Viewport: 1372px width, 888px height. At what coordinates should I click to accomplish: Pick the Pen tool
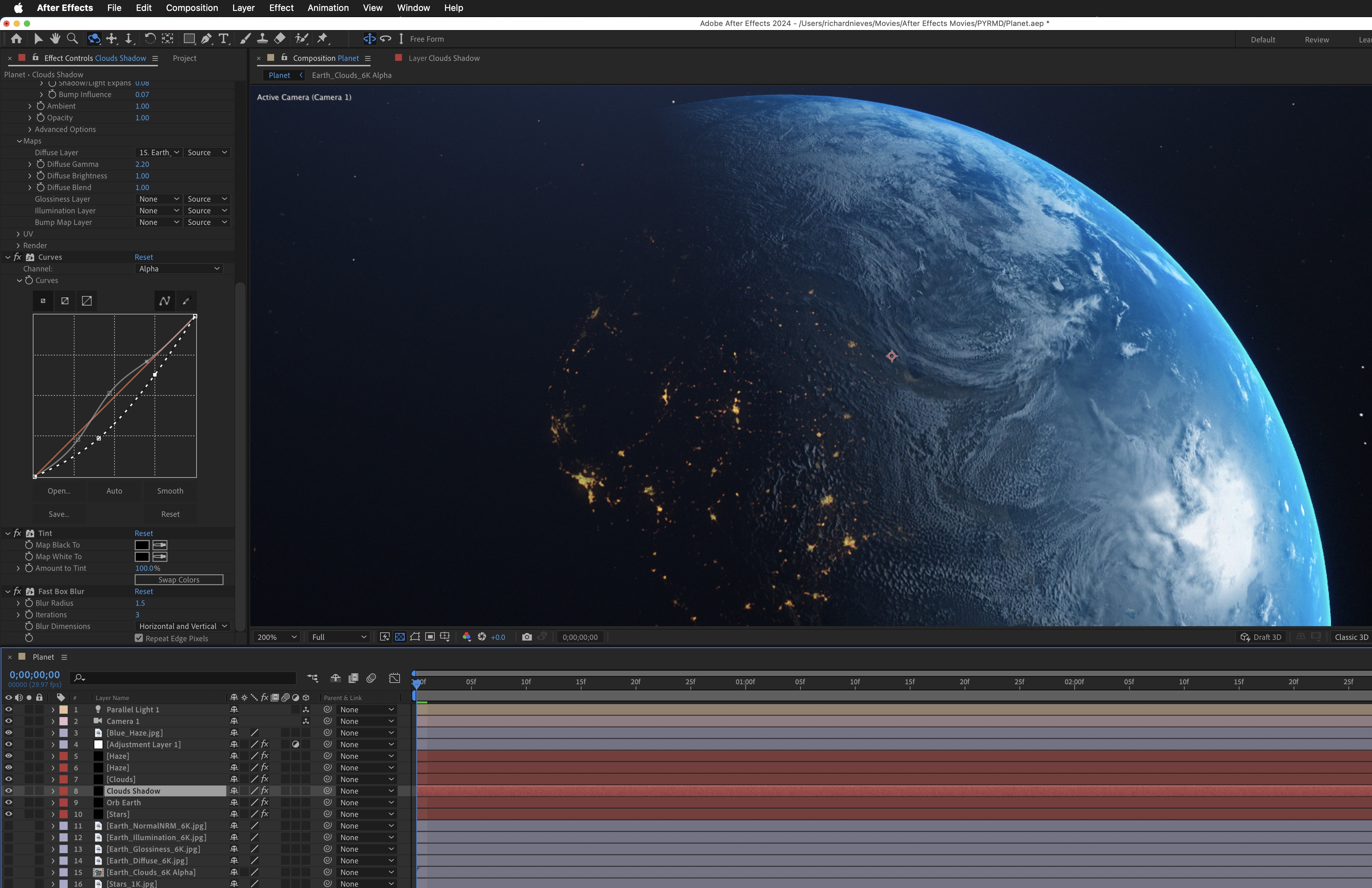[x=206, y=39]
